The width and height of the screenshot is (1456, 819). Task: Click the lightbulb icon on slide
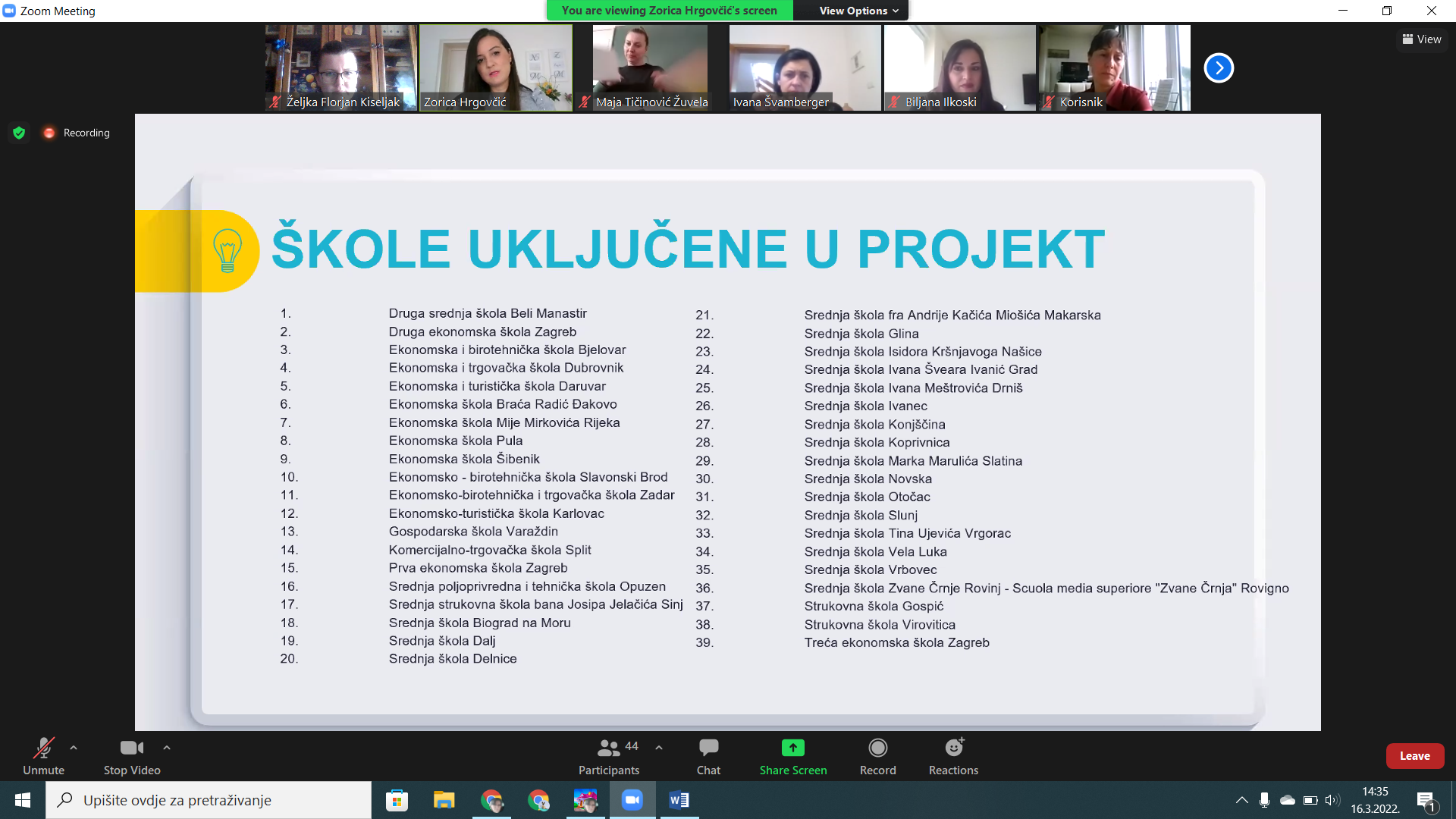point(227,250)
